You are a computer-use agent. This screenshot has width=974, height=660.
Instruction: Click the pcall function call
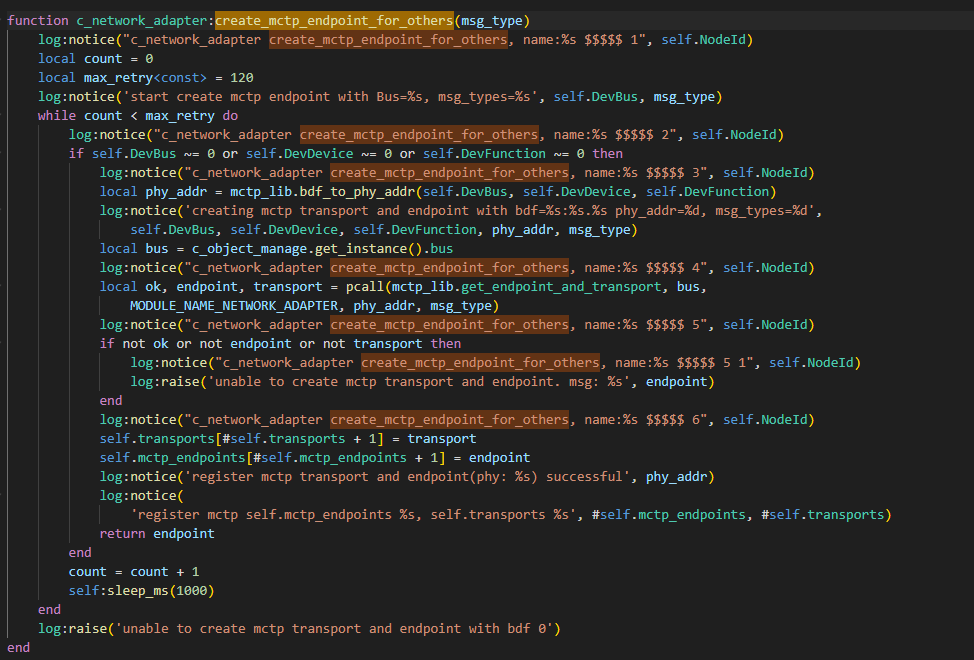click(343, 286)
